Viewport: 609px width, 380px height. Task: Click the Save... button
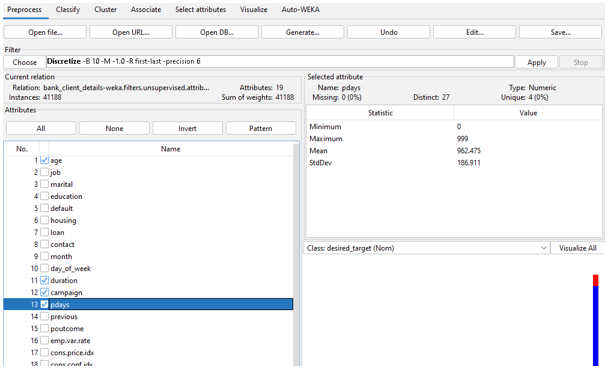tap(560, 32)
